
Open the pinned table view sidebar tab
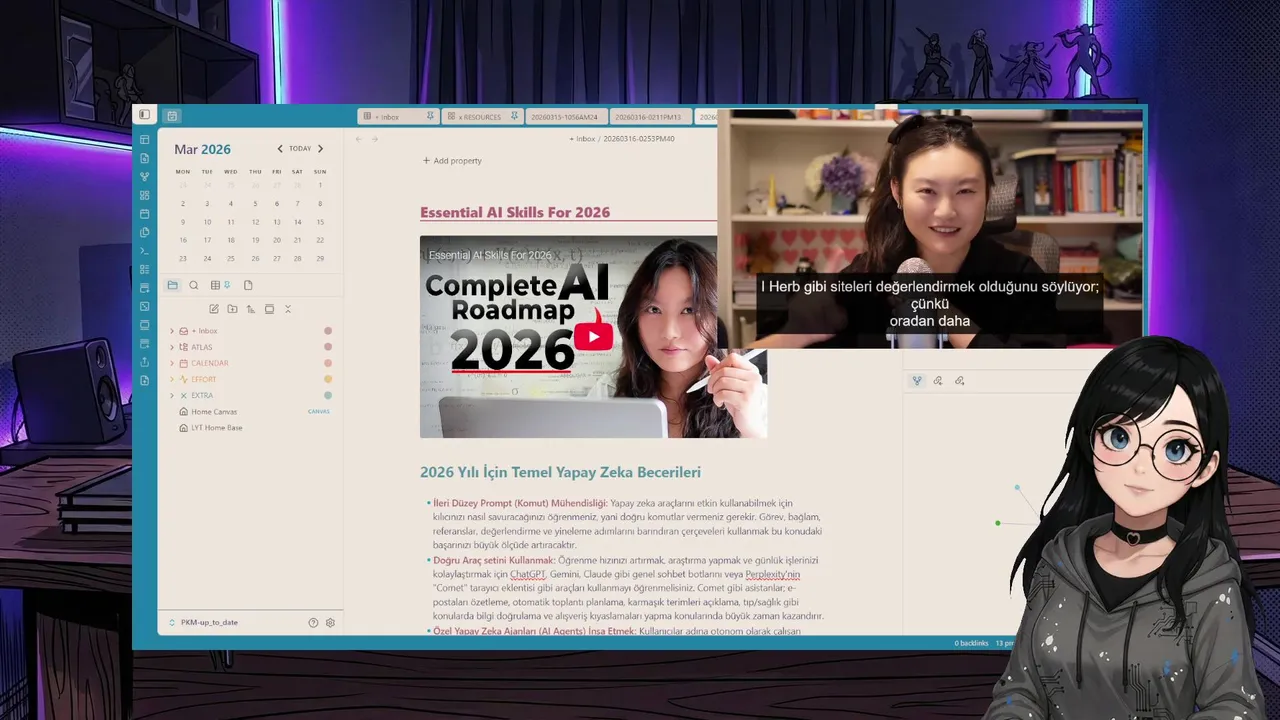[220, 285]
